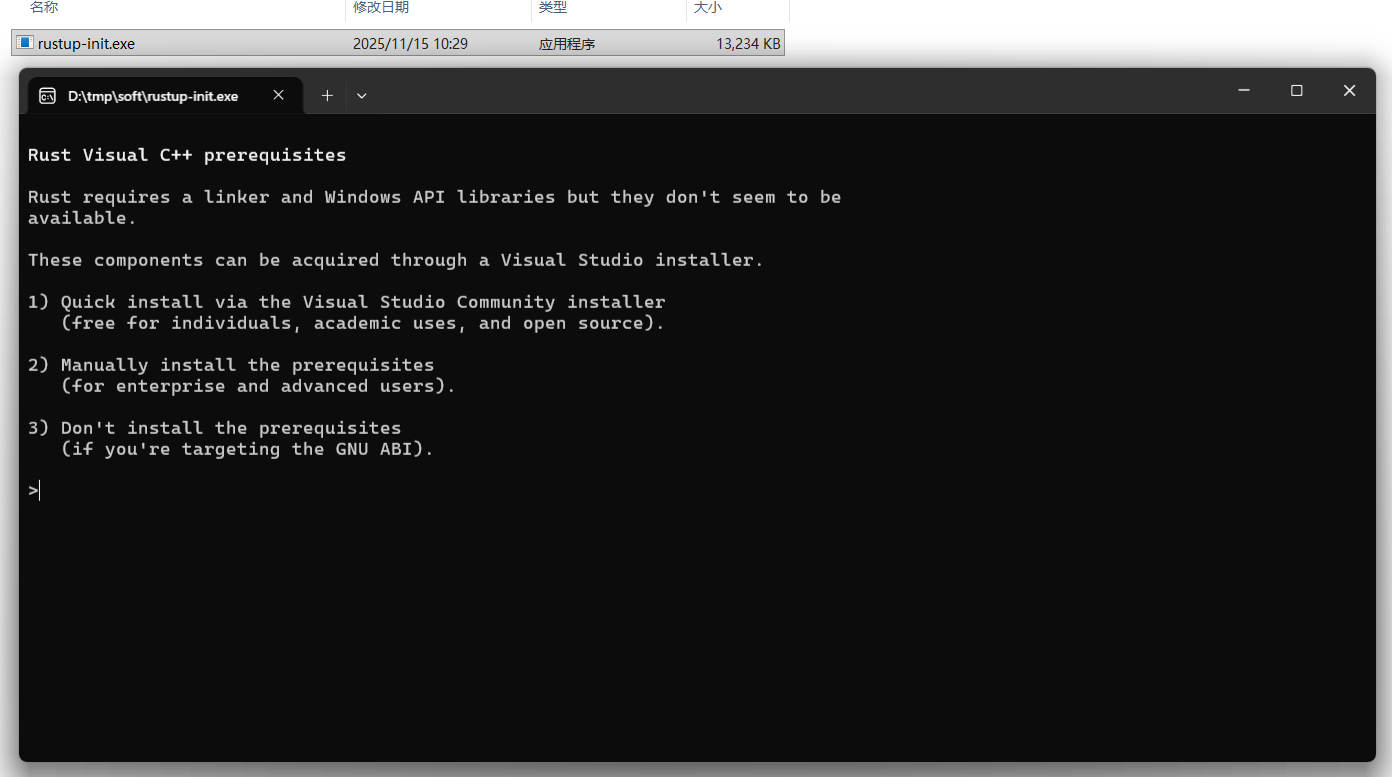Expand the terminal profile dropdown chevron

point(362,96)
